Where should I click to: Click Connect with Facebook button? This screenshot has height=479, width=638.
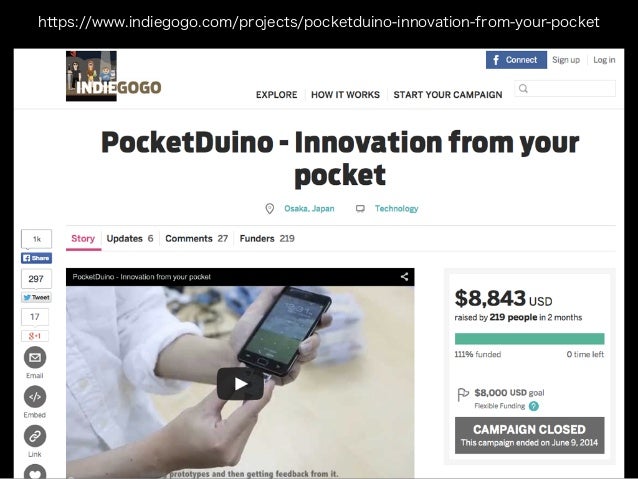pos(516,60)
